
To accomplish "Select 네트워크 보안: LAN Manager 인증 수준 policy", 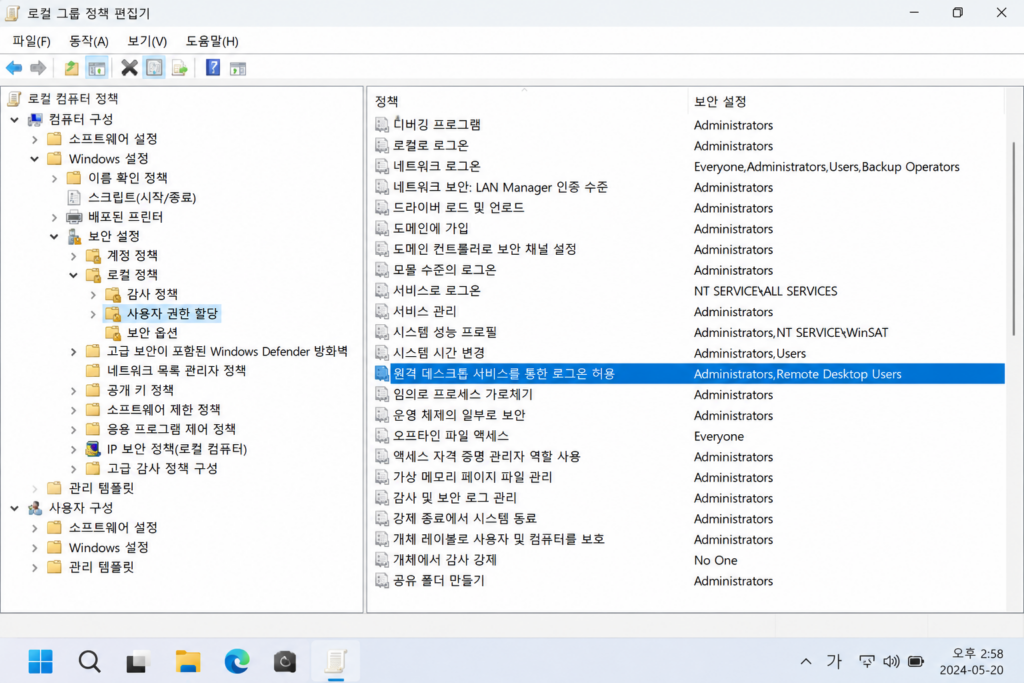I will tap(500, 187).
